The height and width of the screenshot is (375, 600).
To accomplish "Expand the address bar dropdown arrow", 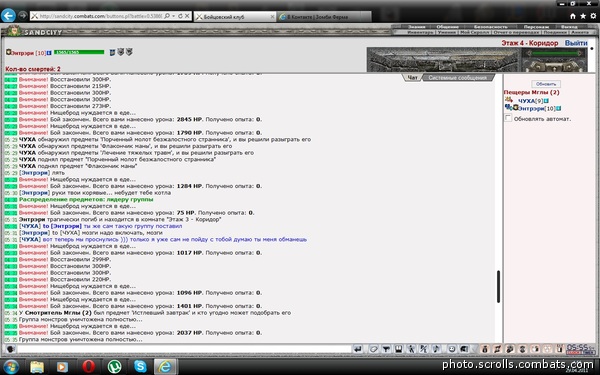I will (173, 16).
